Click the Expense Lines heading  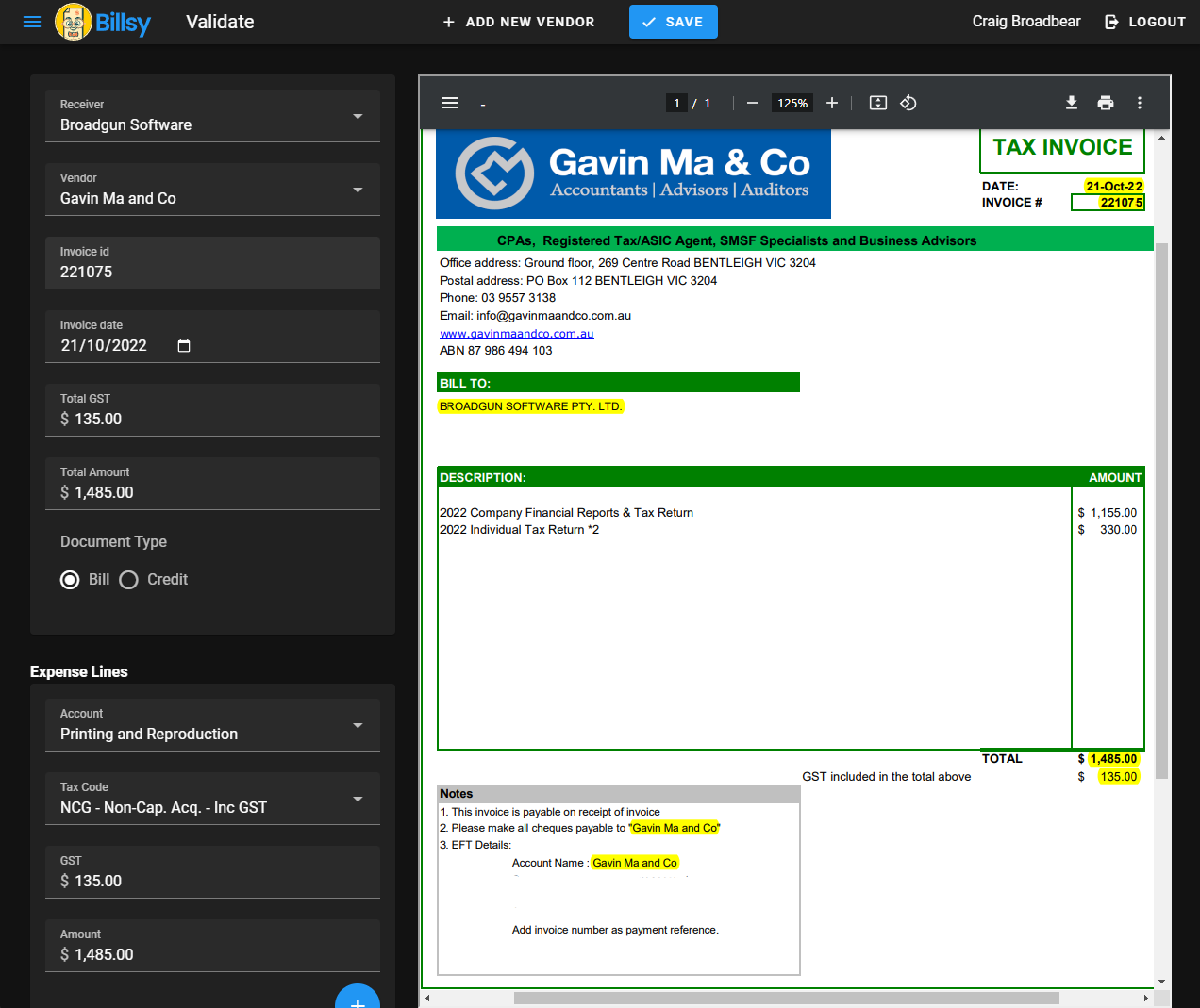click(79, 671)
